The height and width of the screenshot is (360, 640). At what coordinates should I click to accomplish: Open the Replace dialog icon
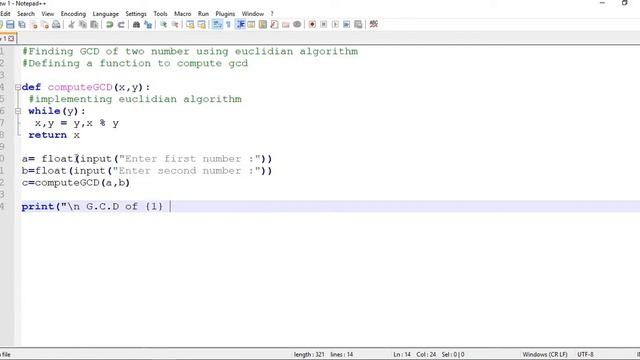tap(148, 24)
